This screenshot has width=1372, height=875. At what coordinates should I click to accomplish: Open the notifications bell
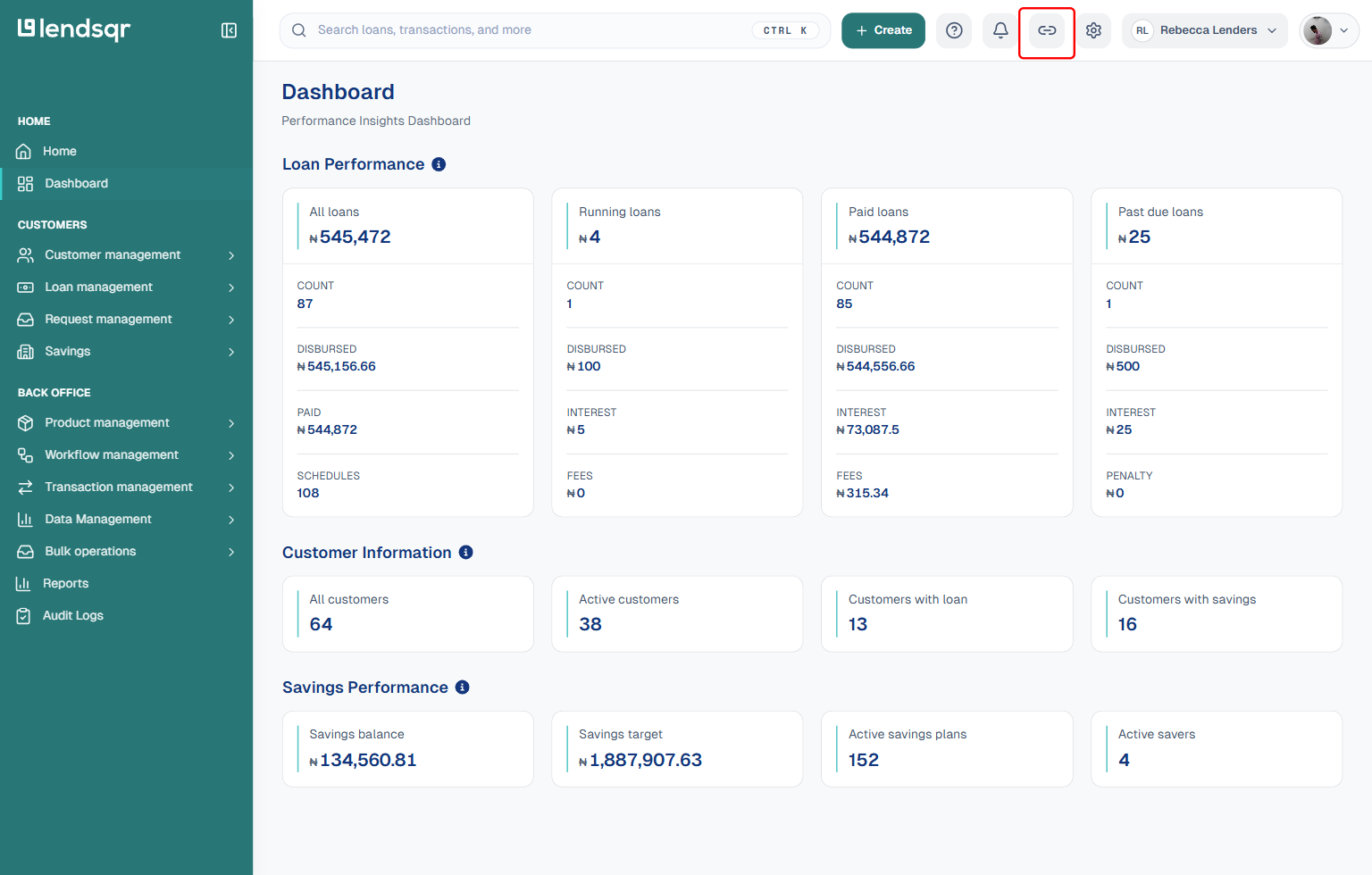pos(1000,30)
